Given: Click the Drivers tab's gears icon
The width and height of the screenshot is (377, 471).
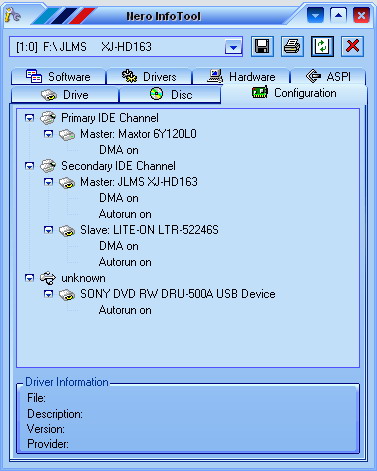Looking at the screenshot, I should (x=129, y=76).
